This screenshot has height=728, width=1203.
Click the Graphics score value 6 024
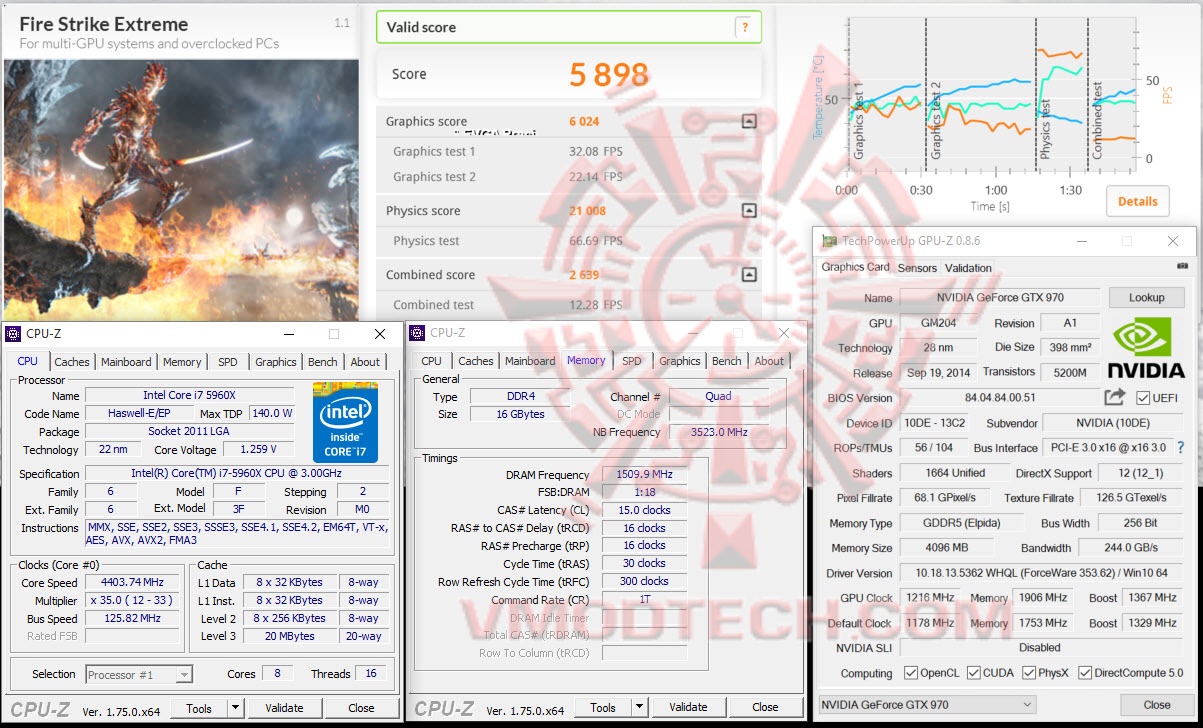[x=584, y=121]
